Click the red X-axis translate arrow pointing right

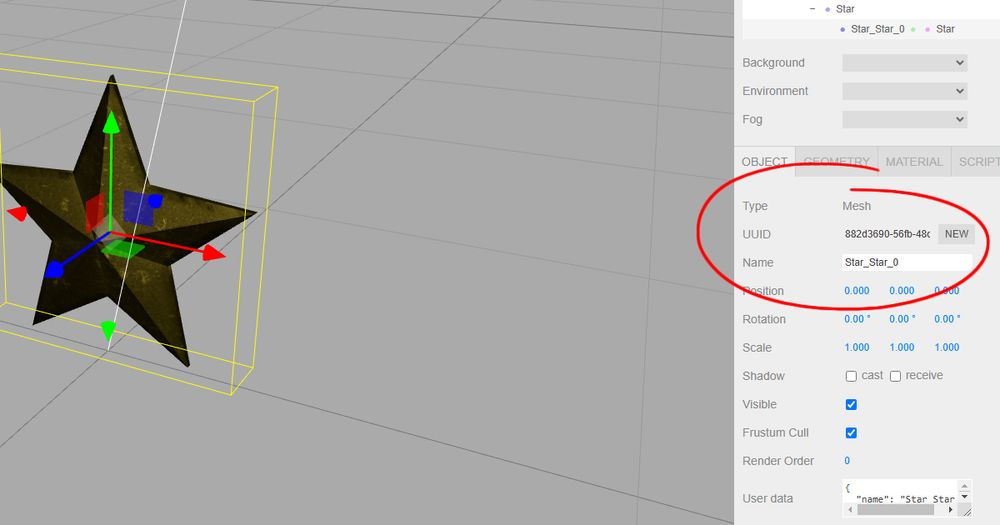pos(214,253)
